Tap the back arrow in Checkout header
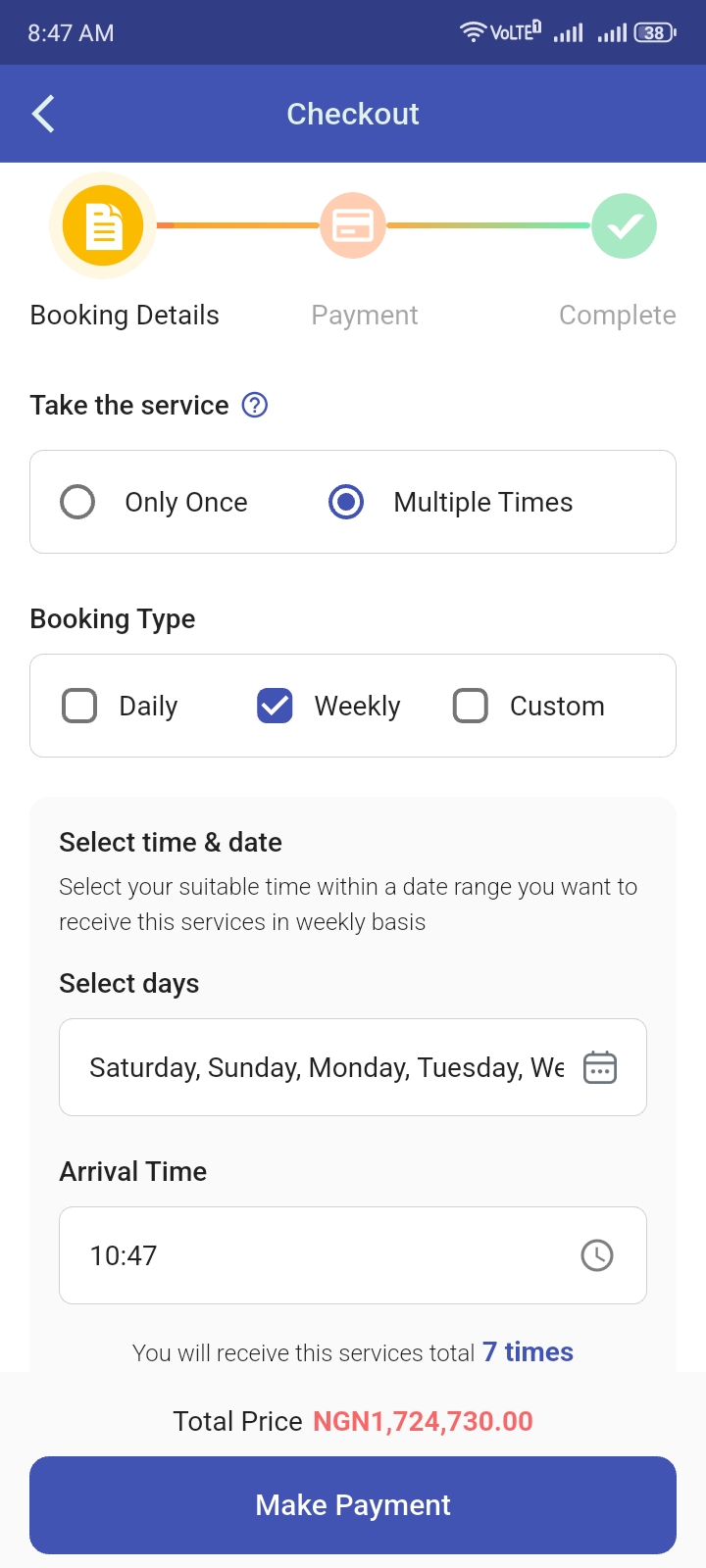 [43, 114]
